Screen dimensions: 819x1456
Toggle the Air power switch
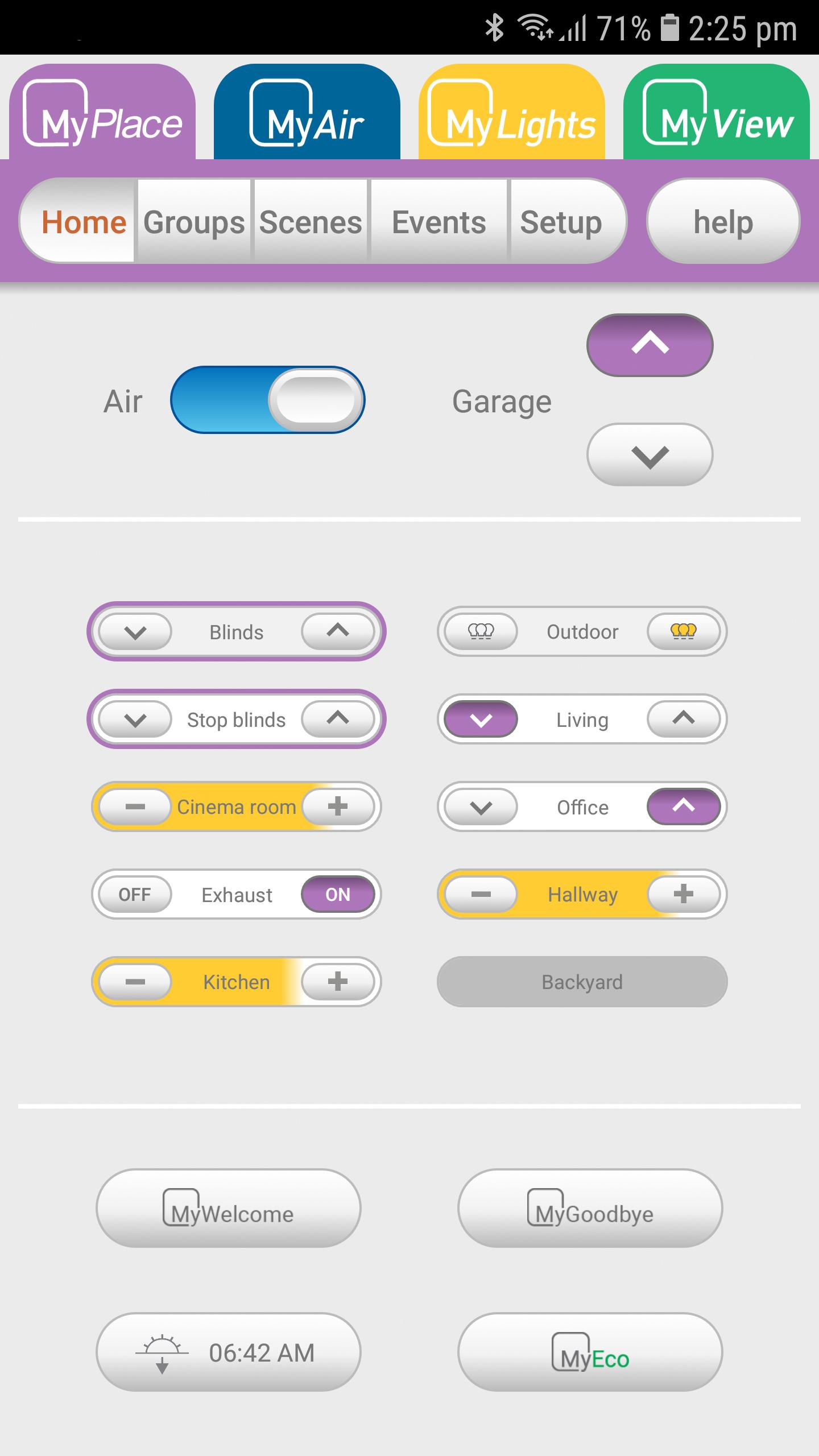[x=268, y=400]
